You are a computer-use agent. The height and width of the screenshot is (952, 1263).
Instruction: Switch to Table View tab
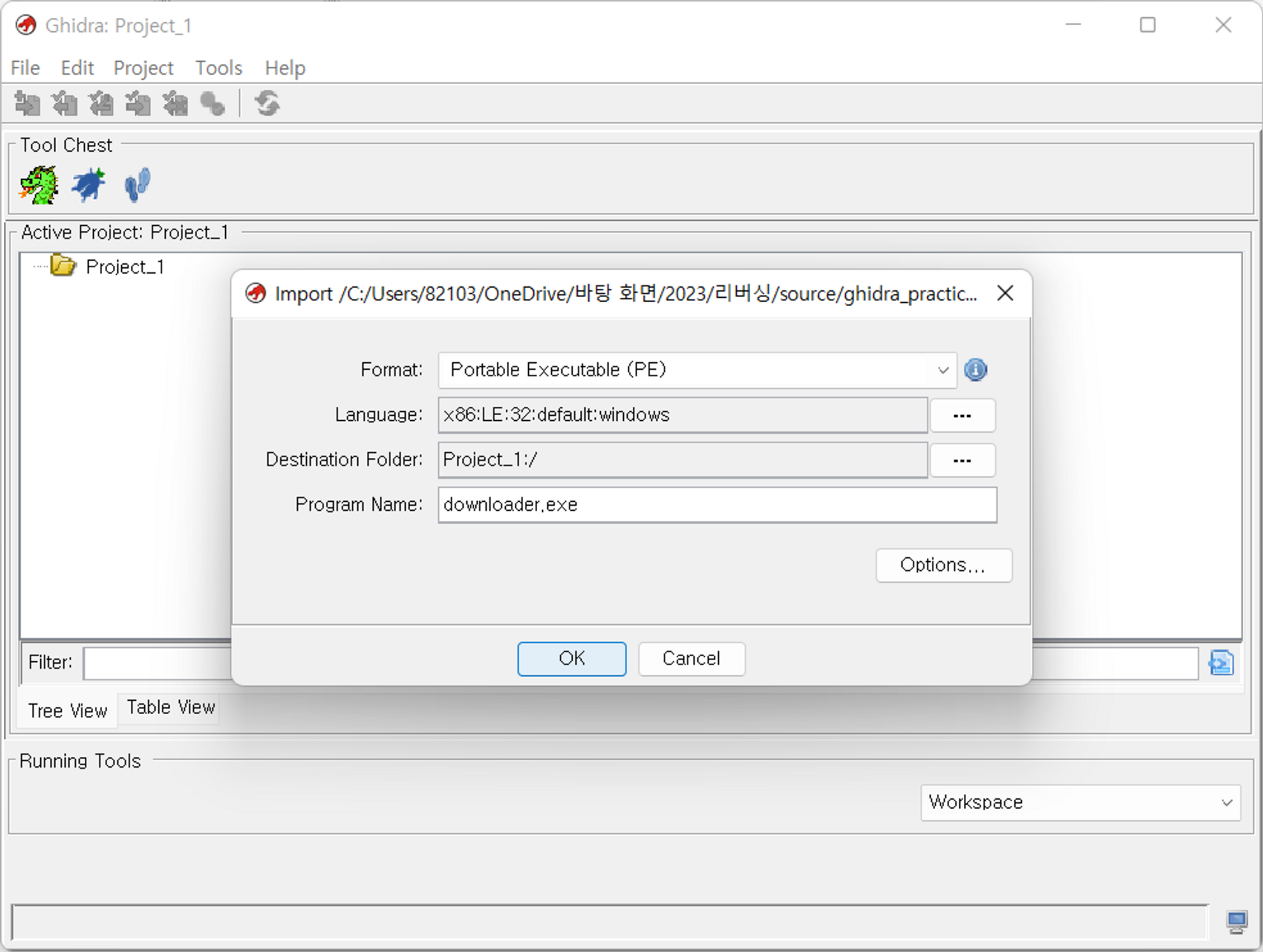click(x=170, y=708)
